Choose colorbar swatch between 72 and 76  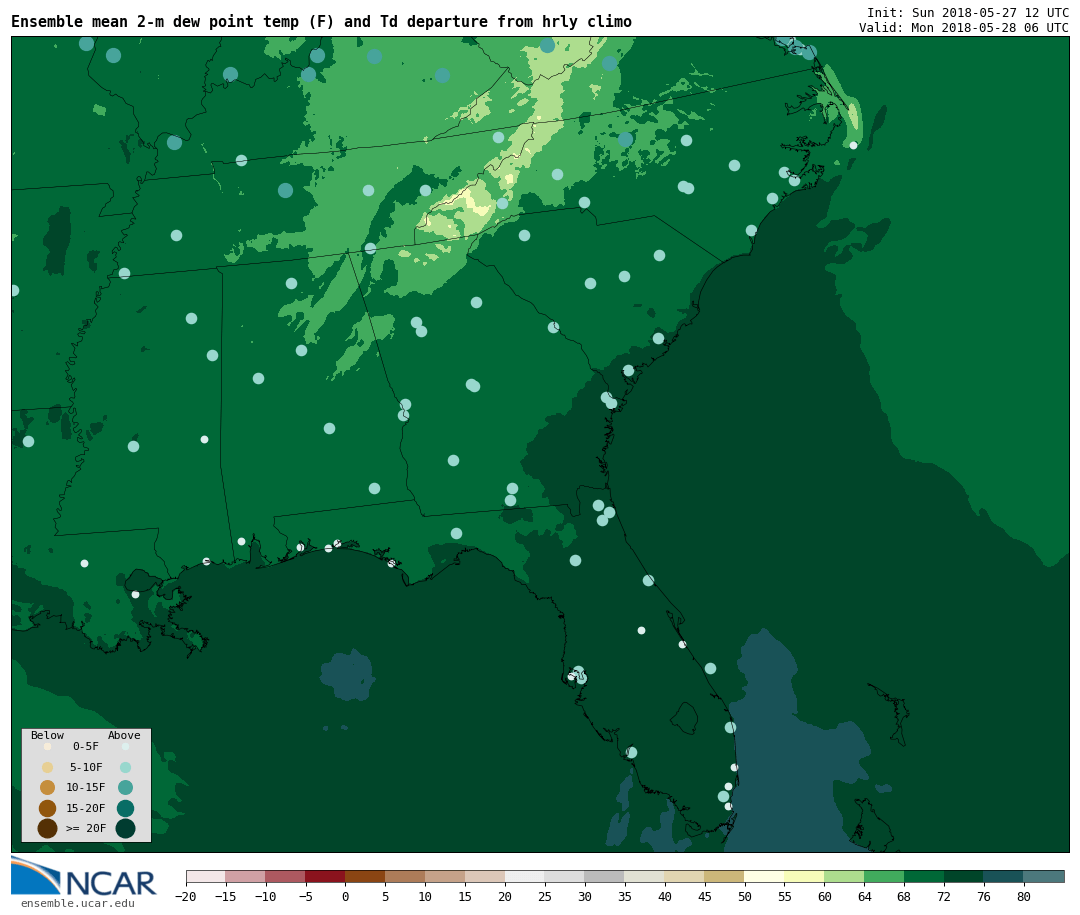[x=964, y=877]
